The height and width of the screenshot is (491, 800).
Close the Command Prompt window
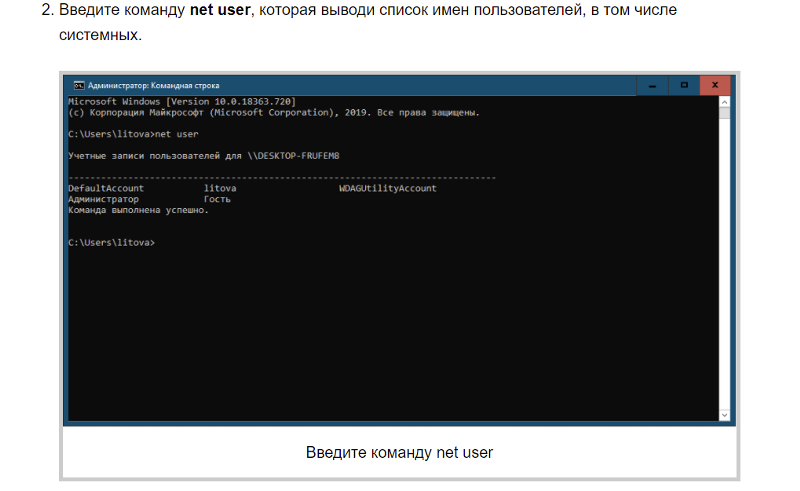coord(715,85)
